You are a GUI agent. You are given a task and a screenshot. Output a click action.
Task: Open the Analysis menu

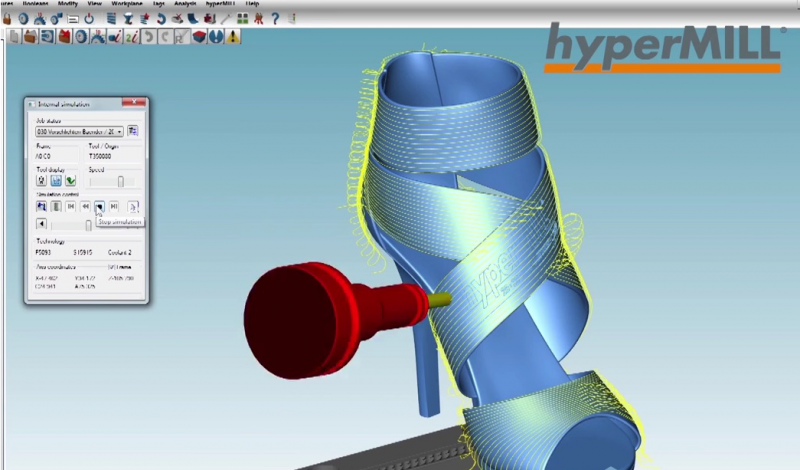pyautogui.click(x=185, y=3)
